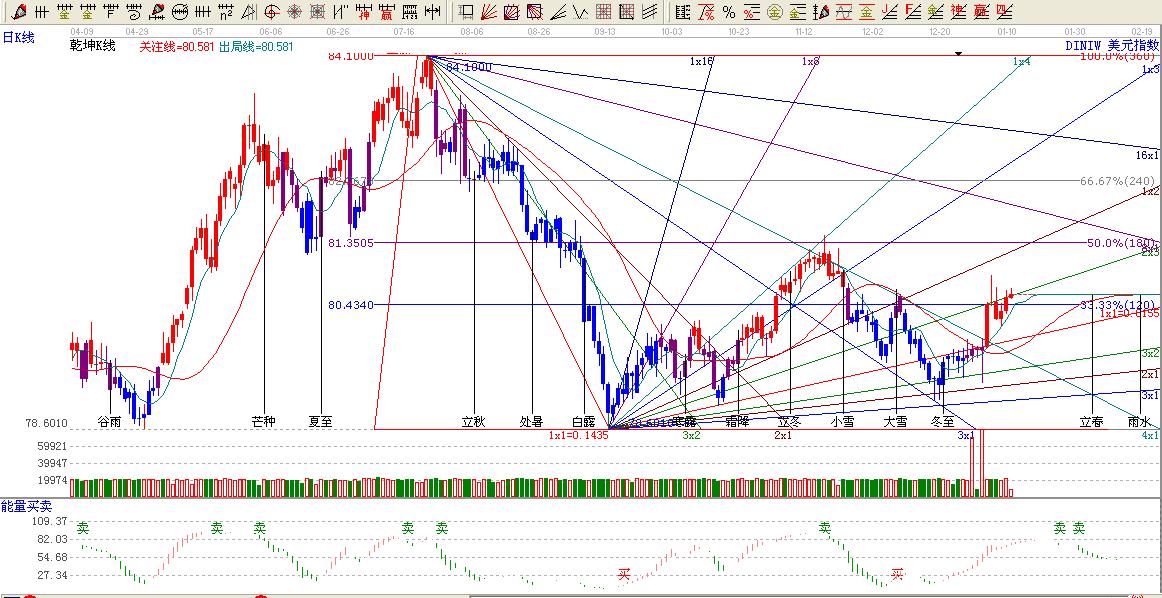
Task: Click the DINIW 美元指数 symbol name
Action: coord(1111,46)
